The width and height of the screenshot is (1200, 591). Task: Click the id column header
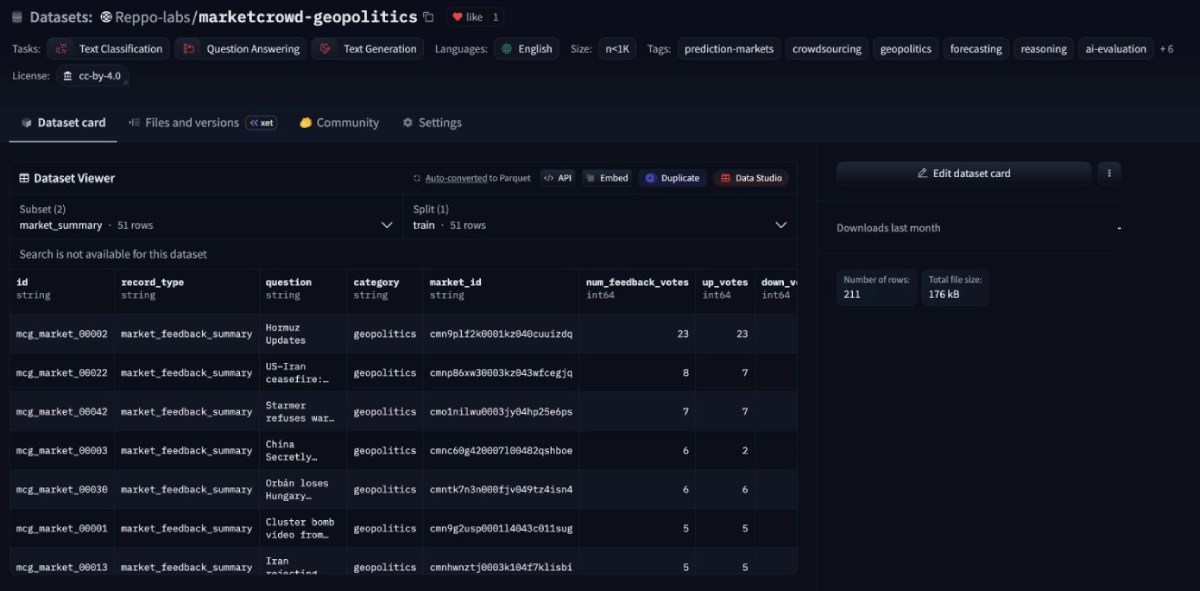62,288
